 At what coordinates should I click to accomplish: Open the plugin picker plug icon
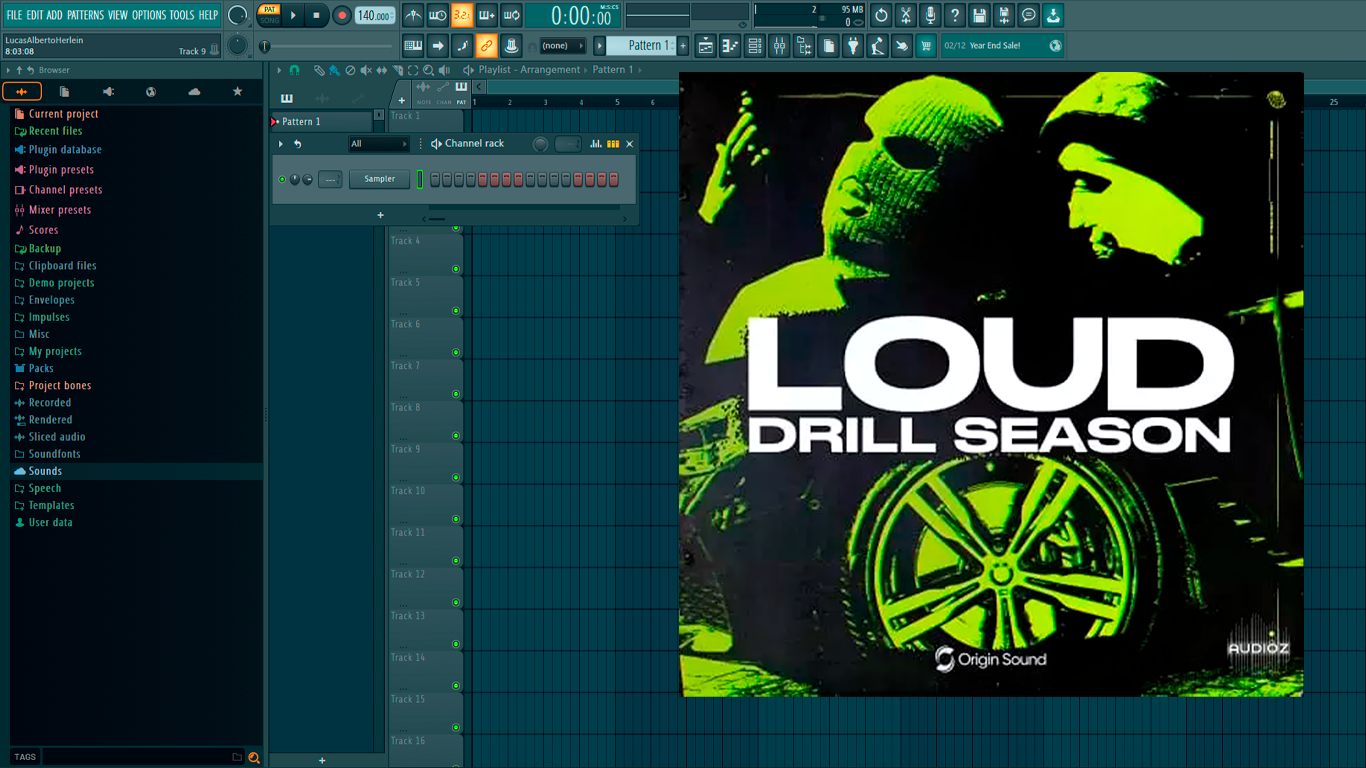coord(853,45)
